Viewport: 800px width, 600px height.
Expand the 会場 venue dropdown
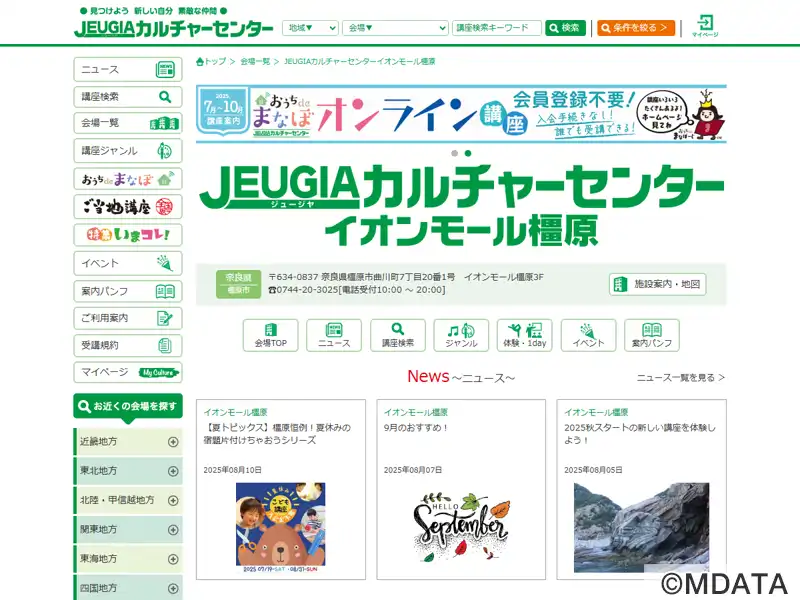(x=395, y=28)
